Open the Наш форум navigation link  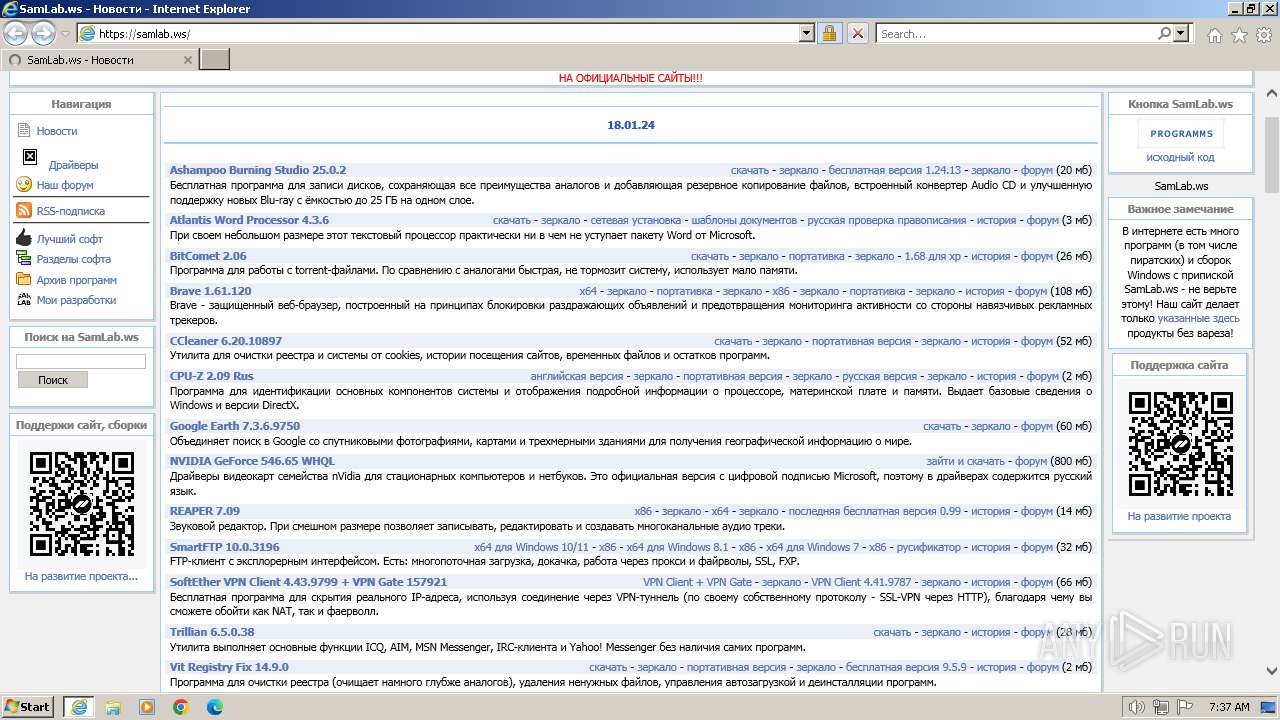tap(65, 185)
